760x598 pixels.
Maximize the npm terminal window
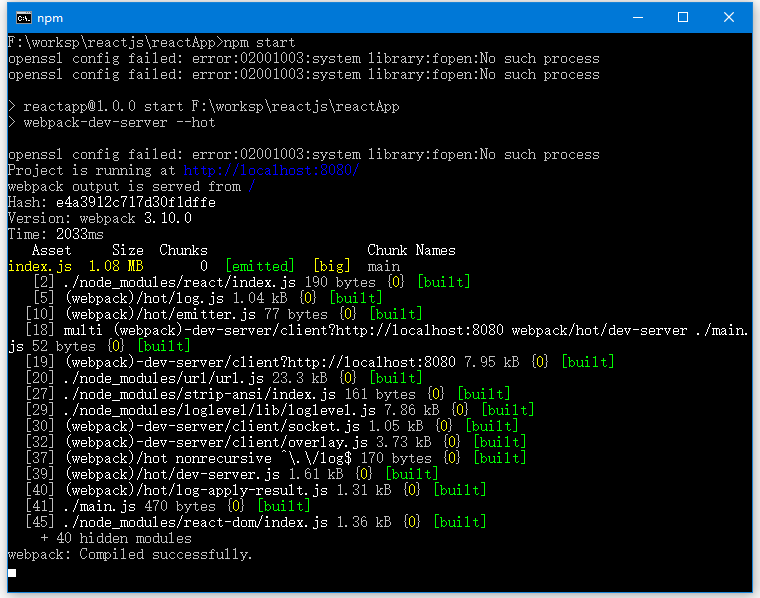(683, 17)
